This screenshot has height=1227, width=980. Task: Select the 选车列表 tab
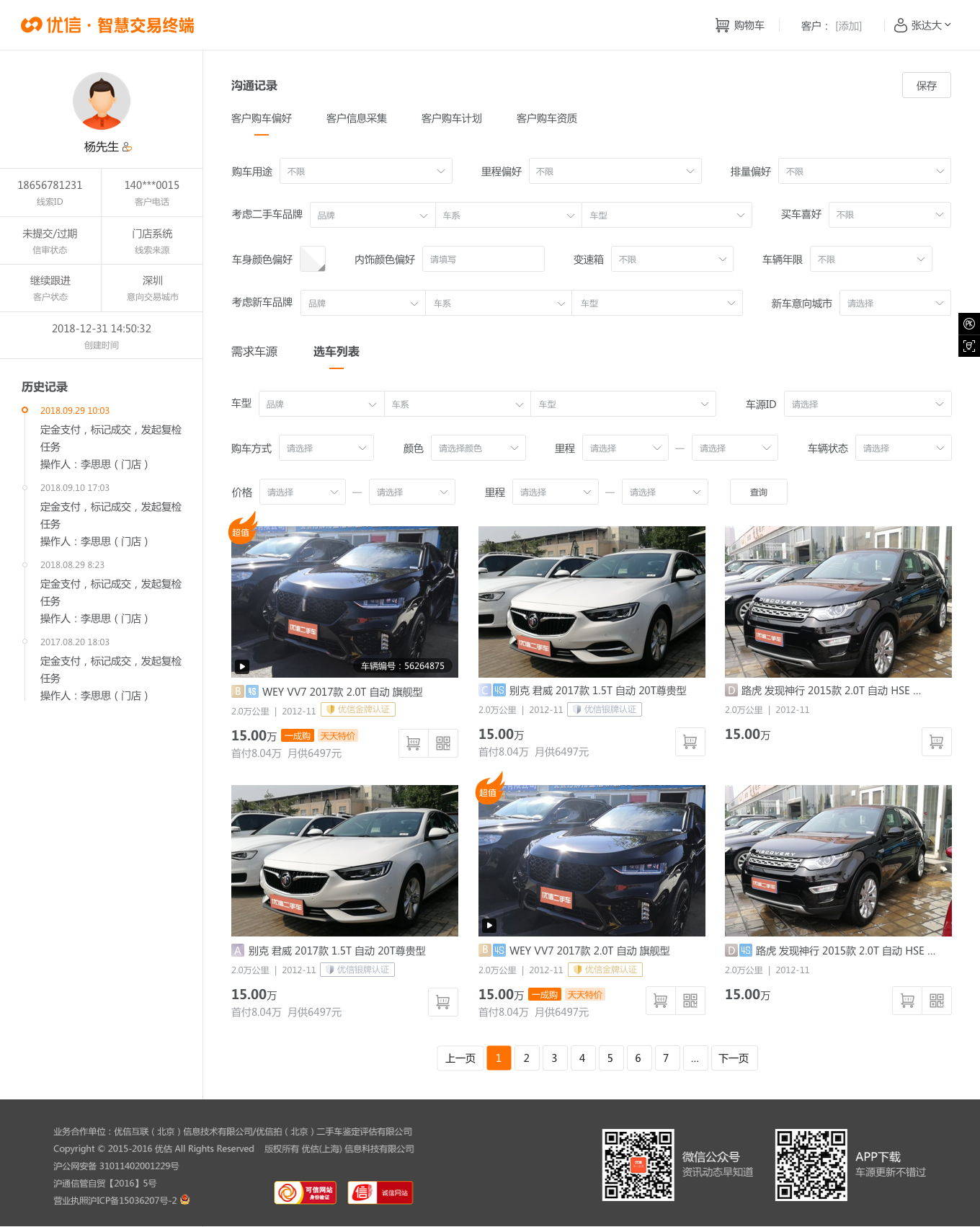pyautogui.click(x=337, y=352)
